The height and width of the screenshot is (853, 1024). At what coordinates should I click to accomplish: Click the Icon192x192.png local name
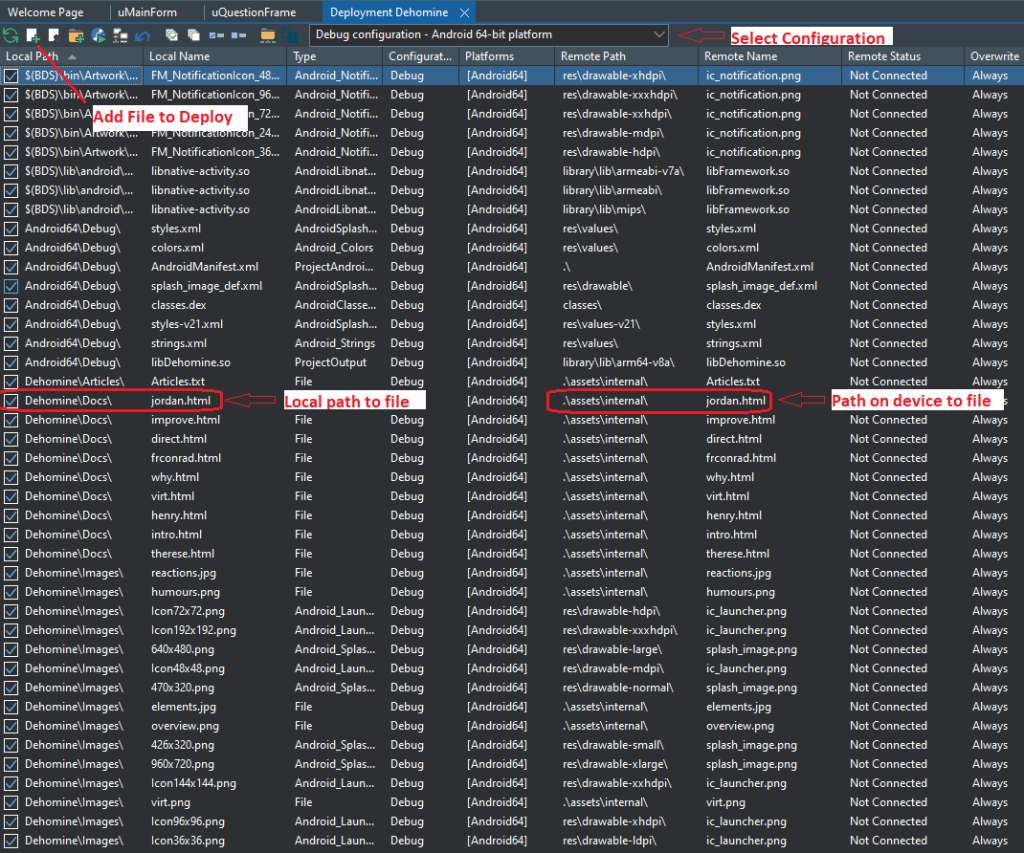point(194,630)
